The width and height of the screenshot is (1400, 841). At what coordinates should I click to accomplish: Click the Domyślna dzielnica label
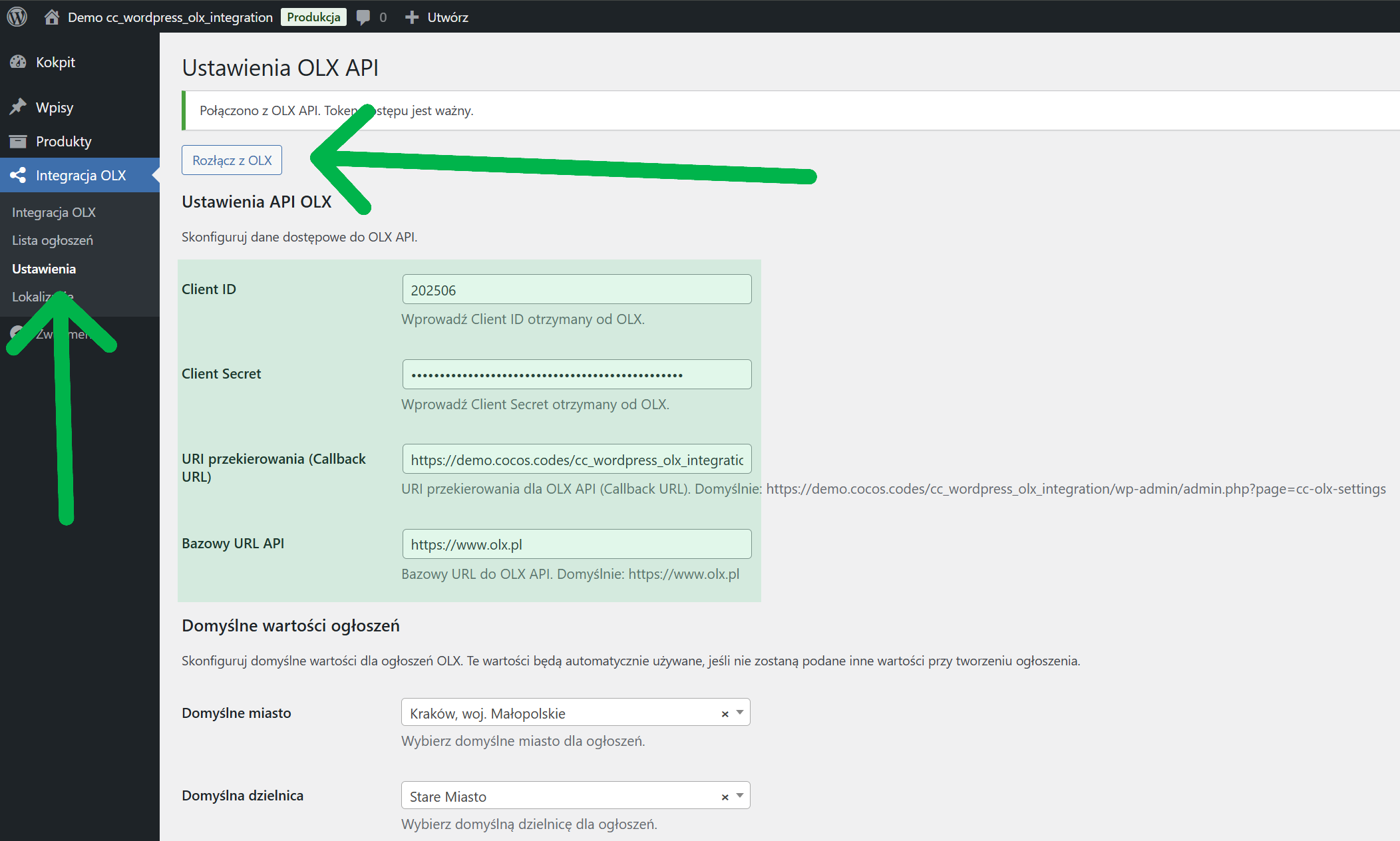pyautogui.click(x=242, y=795)
